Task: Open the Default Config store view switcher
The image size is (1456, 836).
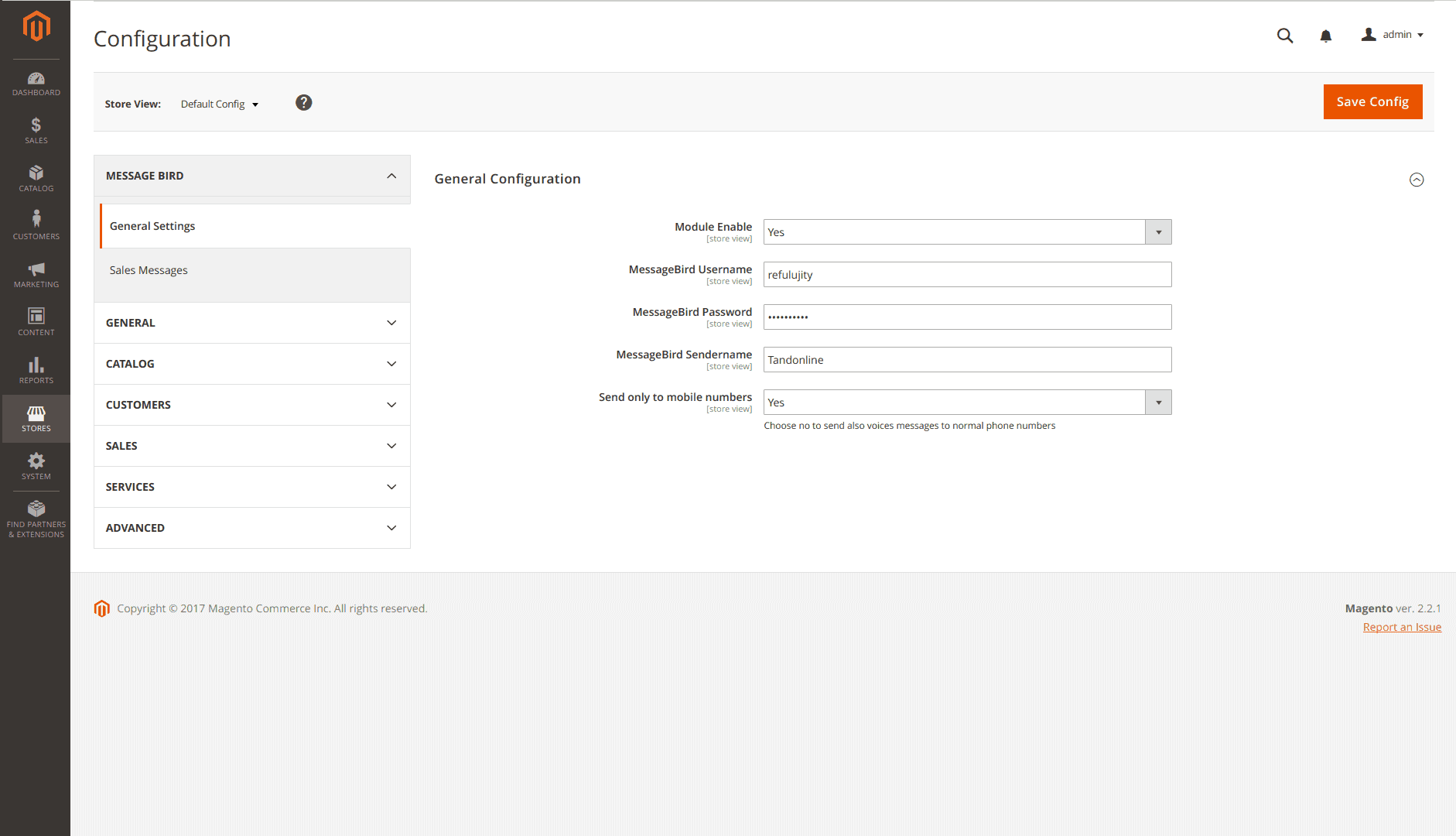Action: (x=220, y=104)
